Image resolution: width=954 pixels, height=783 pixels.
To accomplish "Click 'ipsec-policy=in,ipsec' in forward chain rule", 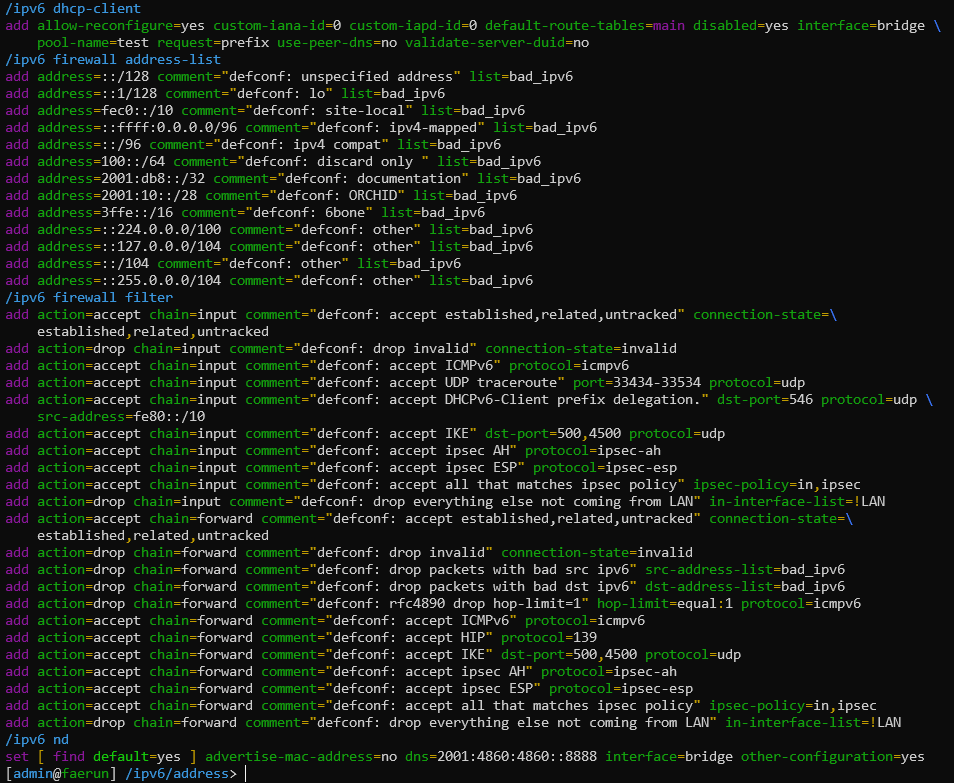I will point(793,707).
